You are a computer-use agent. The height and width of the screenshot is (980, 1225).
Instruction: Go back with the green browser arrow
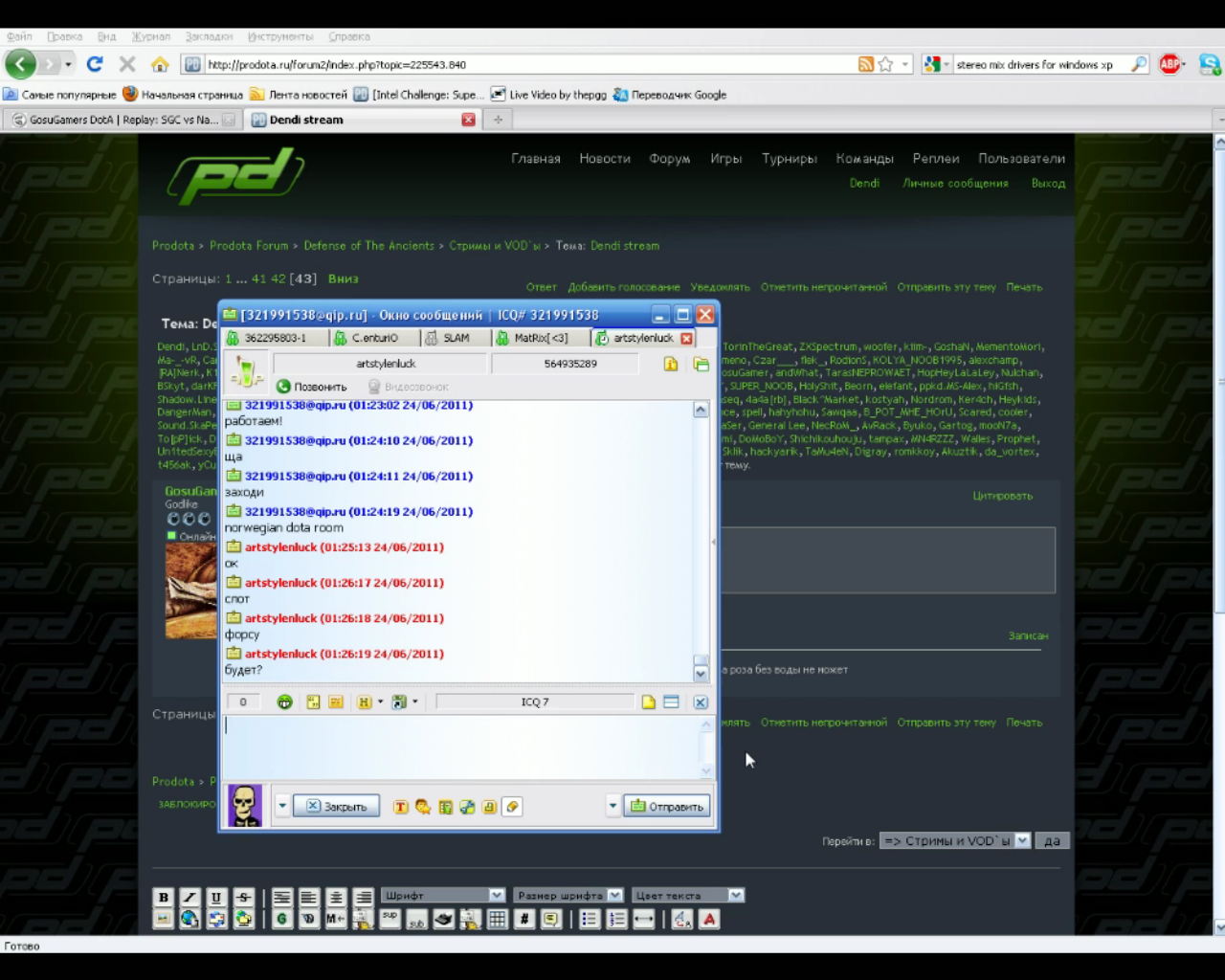20,64
